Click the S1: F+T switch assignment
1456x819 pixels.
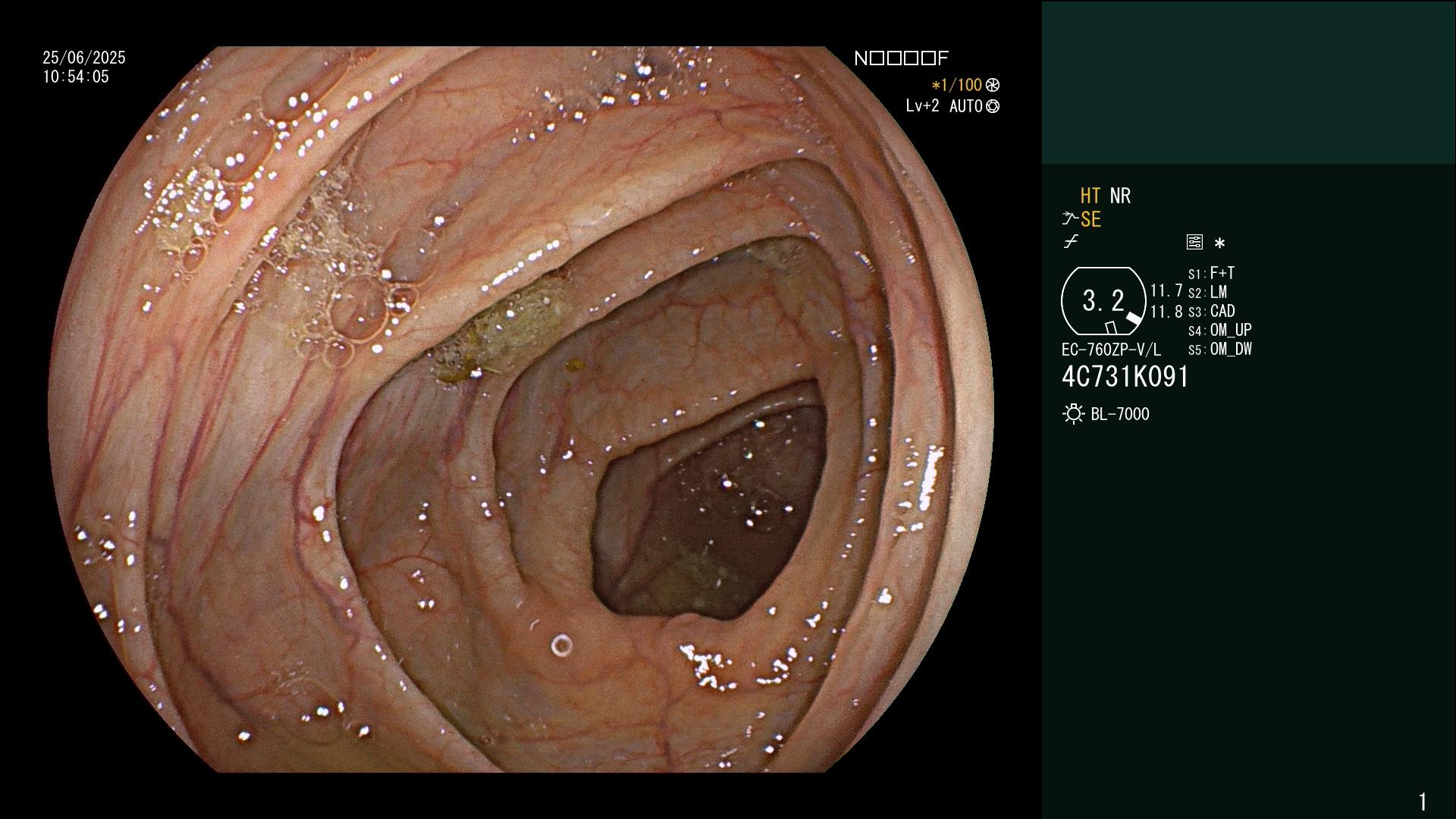1211,273
